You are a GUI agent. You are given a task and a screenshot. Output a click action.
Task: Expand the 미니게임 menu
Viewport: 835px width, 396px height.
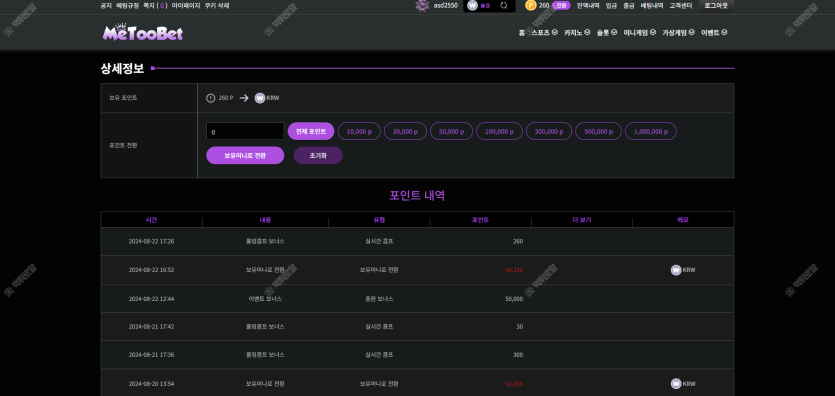[640, 32]
